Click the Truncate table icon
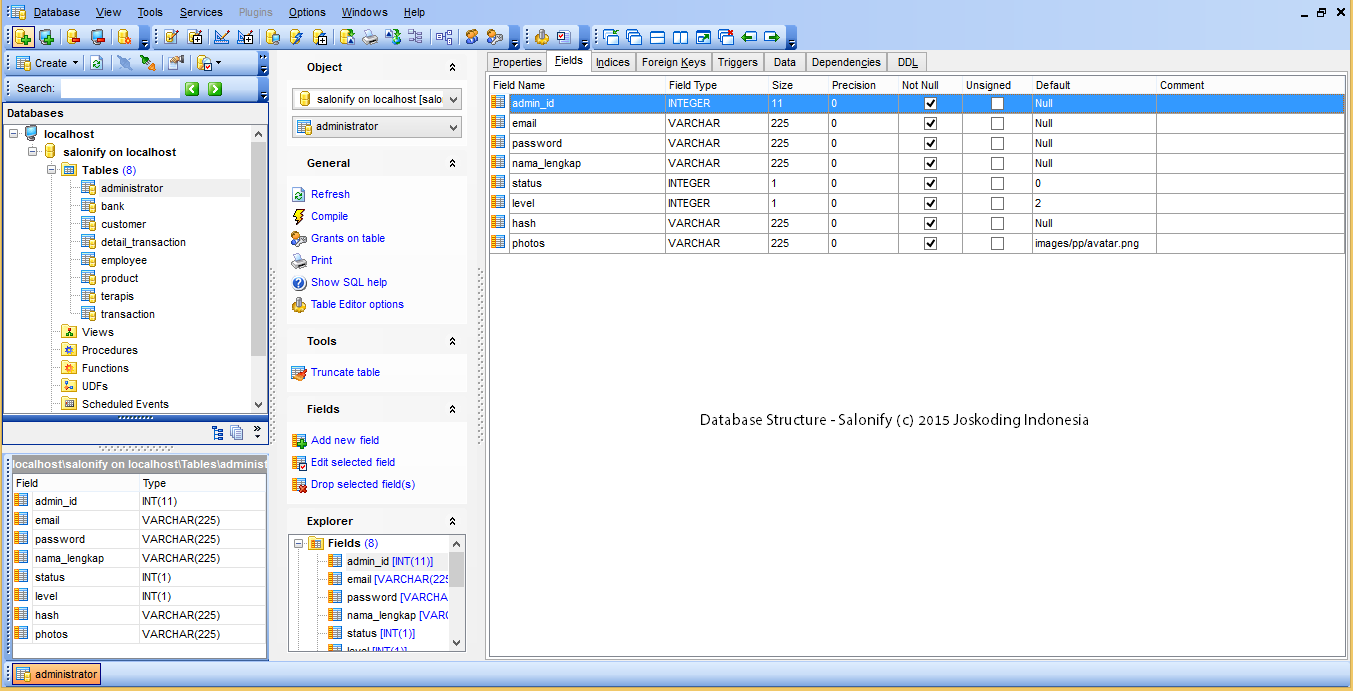The image size is (1353, 691). point(298,372)
